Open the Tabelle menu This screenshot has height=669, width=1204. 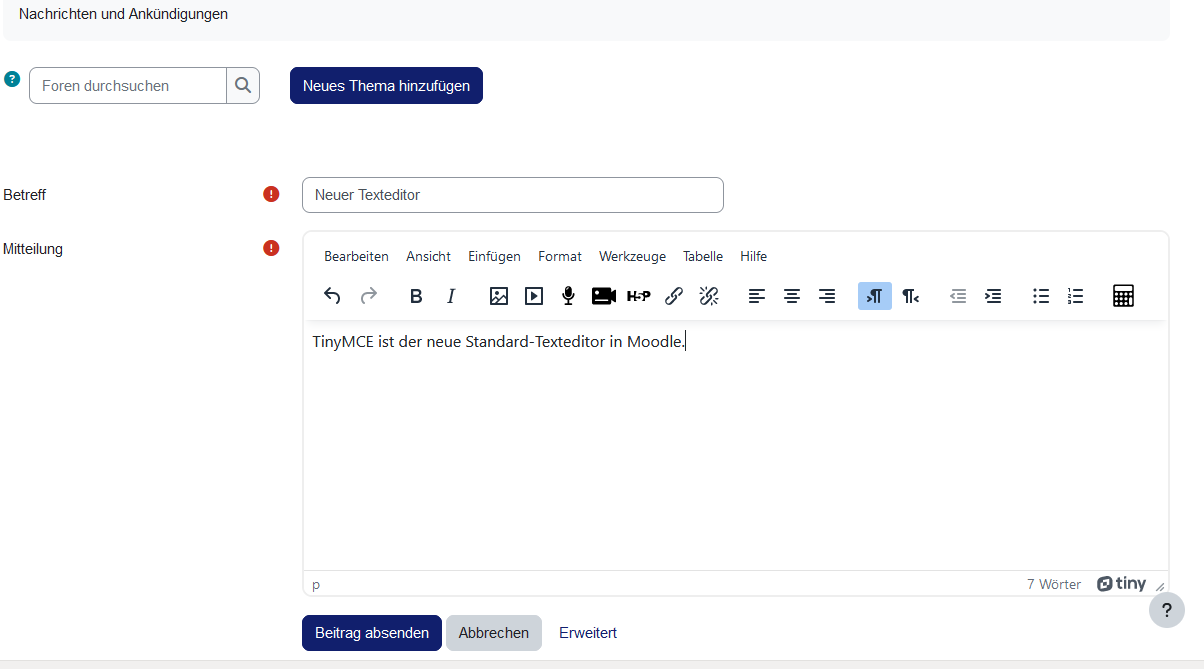[702, 257]
